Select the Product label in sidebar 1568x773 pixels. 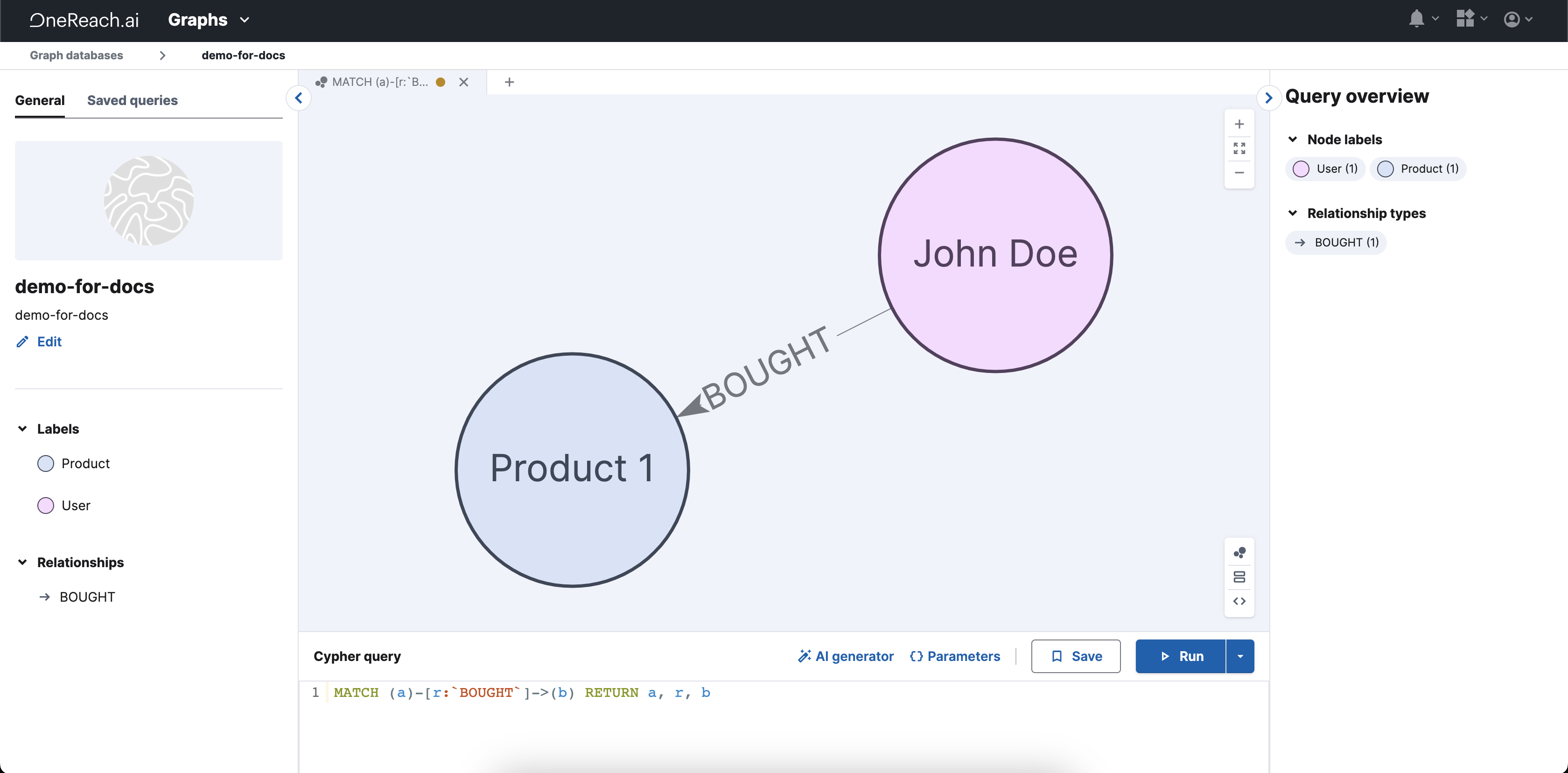tap(85, 464)
